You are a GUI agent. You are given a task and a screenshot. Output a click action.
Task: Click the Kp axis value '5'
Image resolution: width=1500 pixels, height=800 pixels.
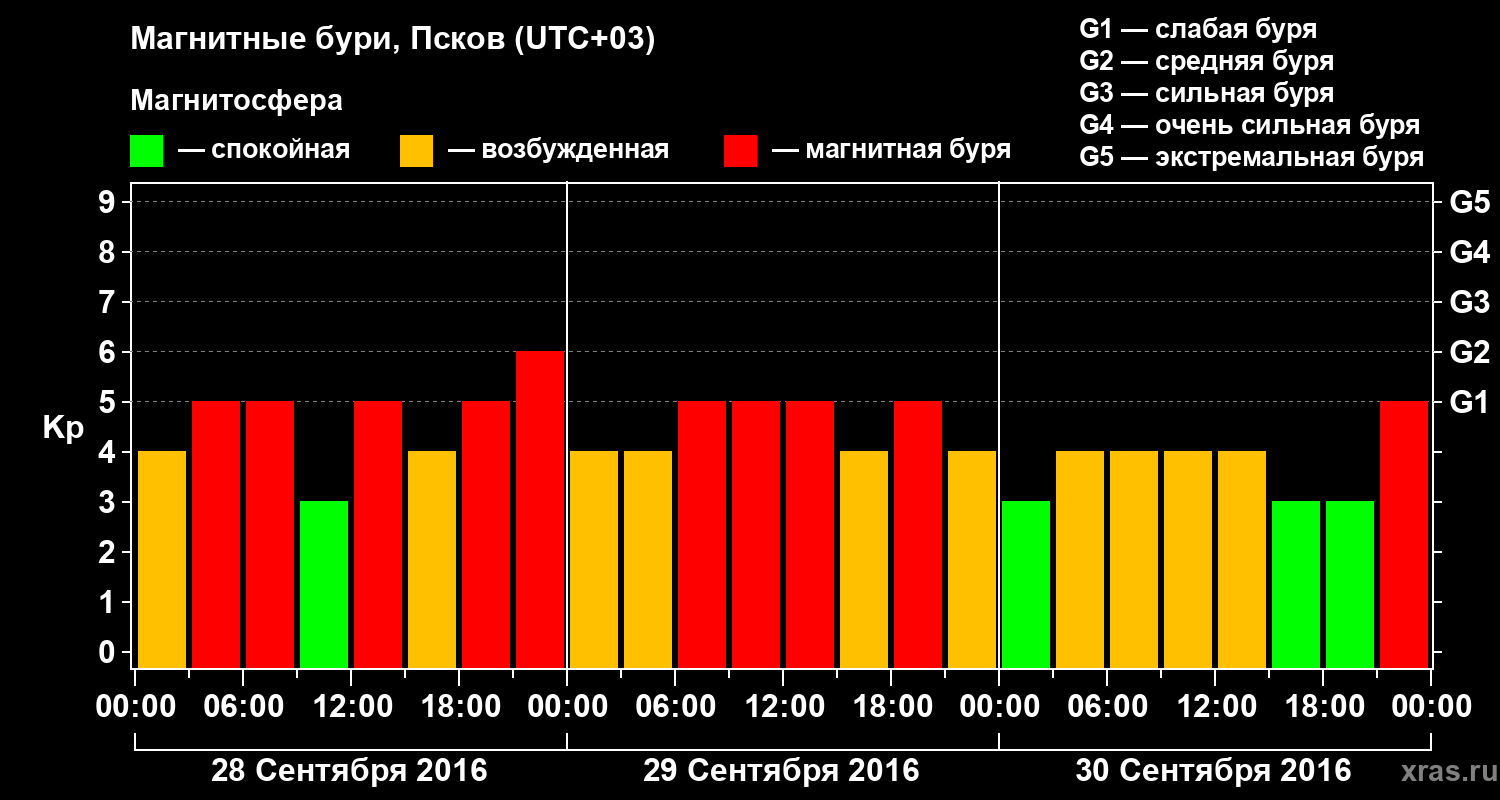109,402
